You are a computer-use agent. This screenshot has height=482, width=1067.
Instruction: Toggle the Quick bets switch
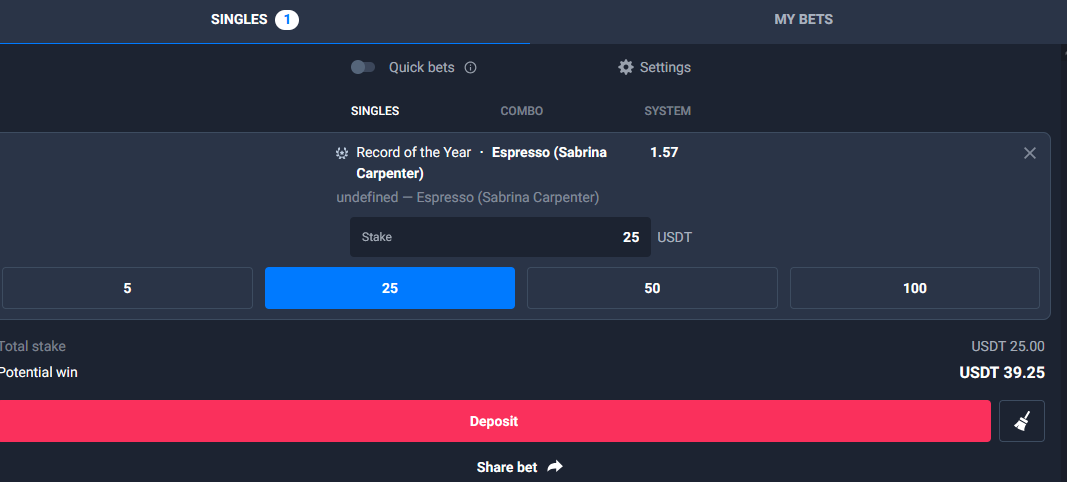(363, 67)
